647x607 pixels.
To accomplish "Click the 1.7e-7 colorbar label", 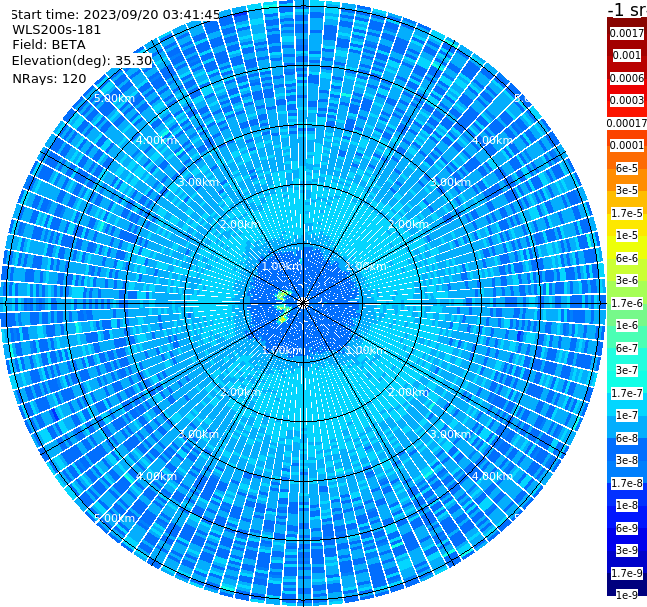I will [x=627, y=393].
